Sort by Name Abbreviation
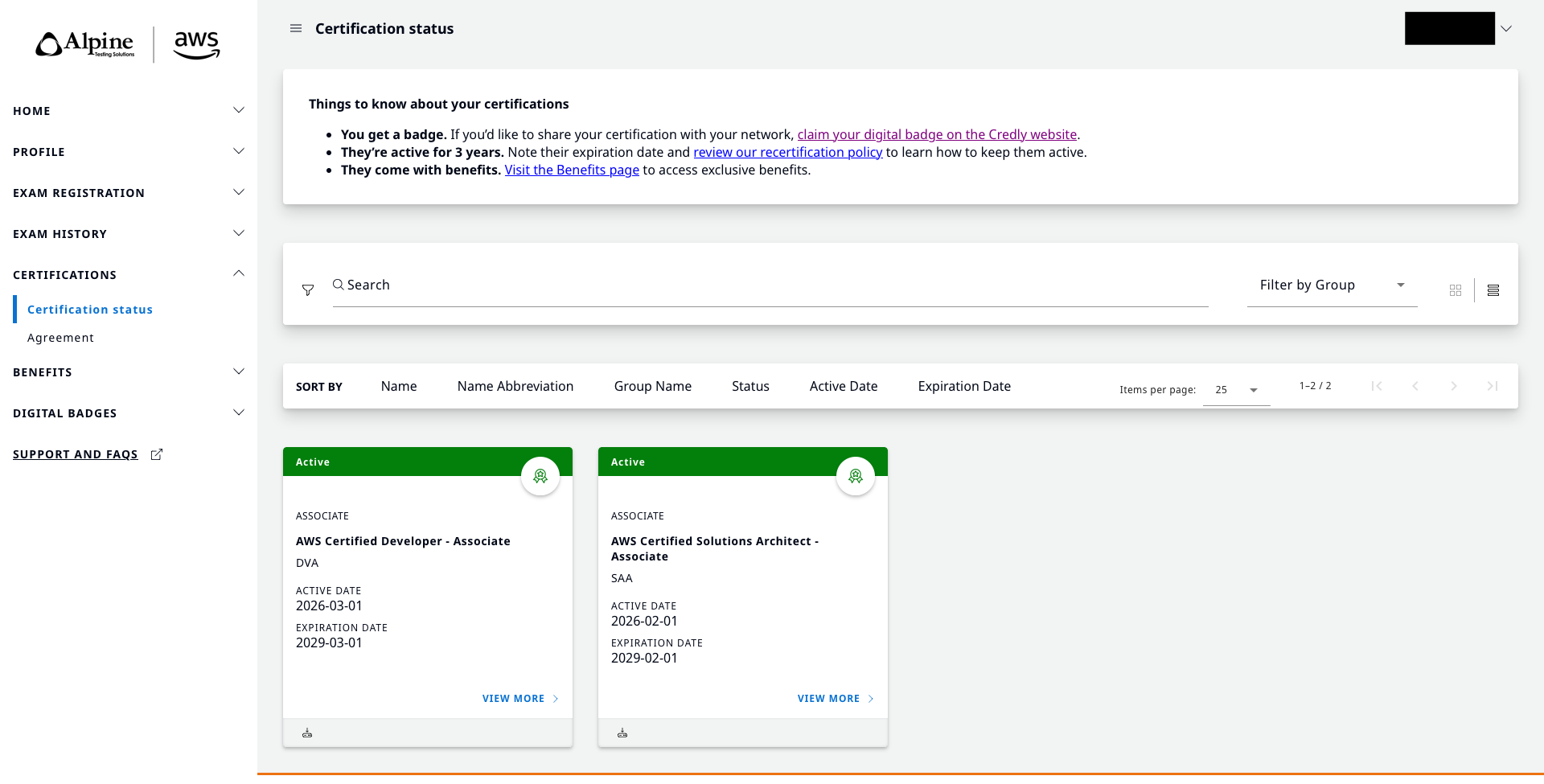 coord(515,386)
